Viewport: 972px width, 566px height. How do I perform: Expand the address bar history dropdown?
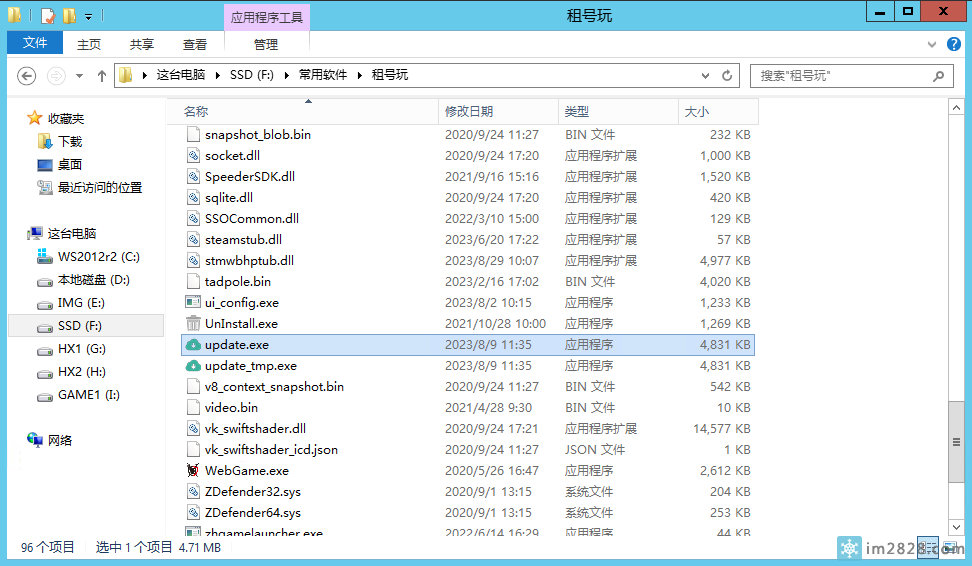pos(705,76)
